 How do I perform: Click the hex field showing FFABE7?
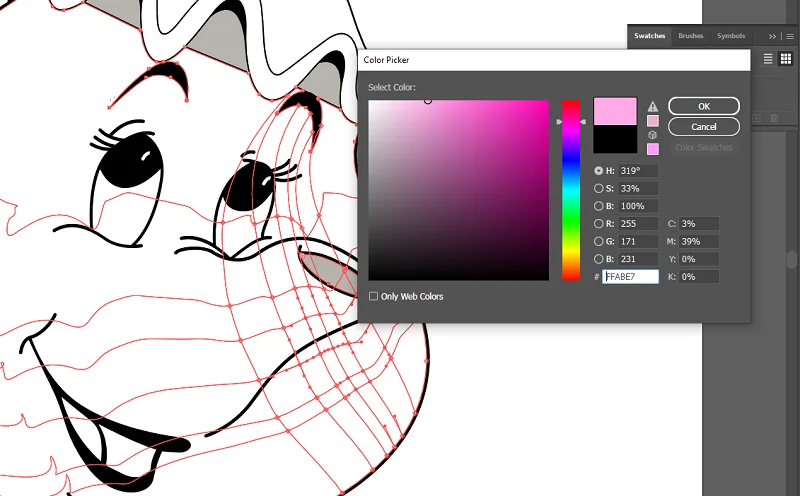point(631,277)
